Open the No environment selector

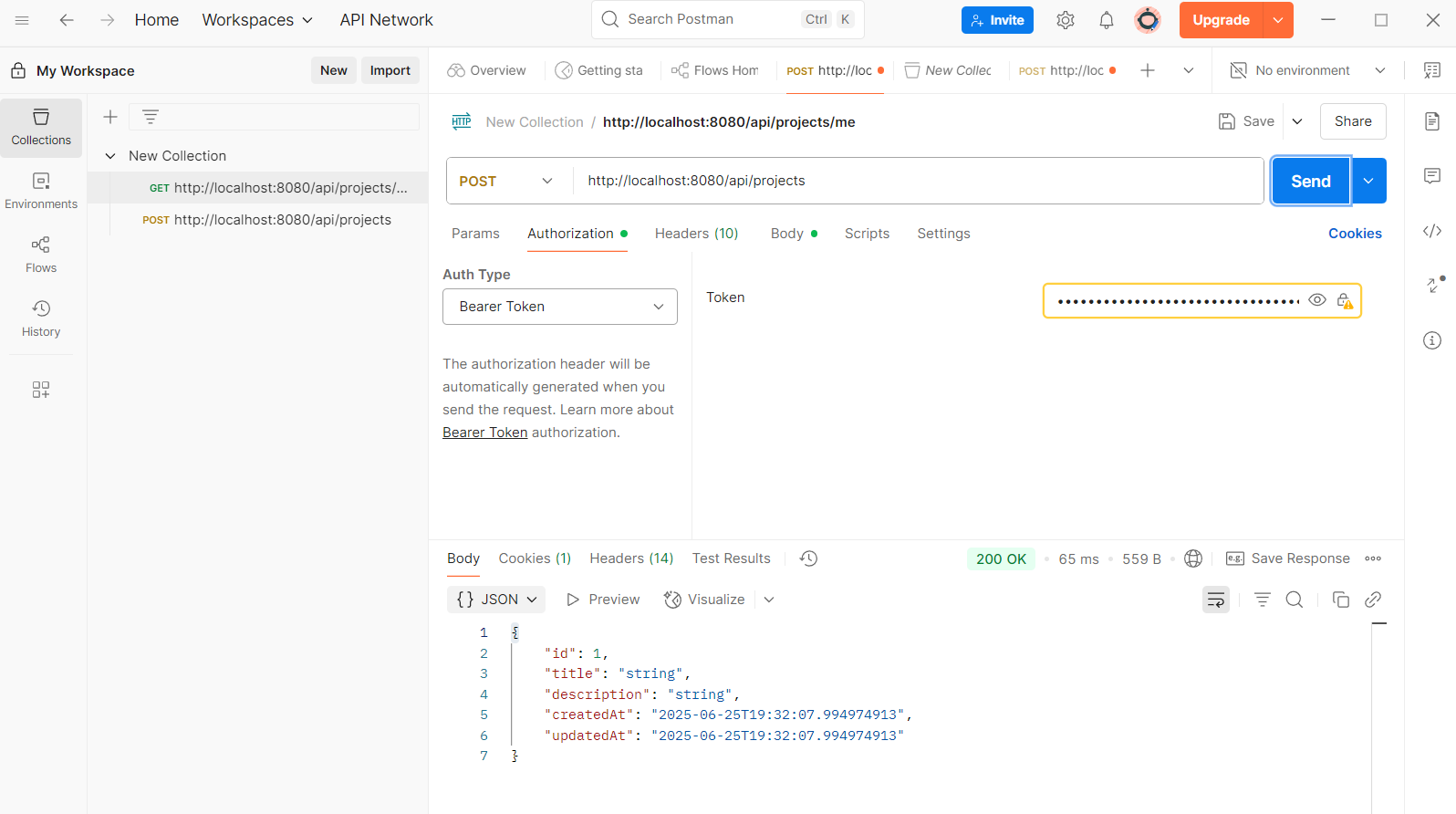tap(1308, 70)
